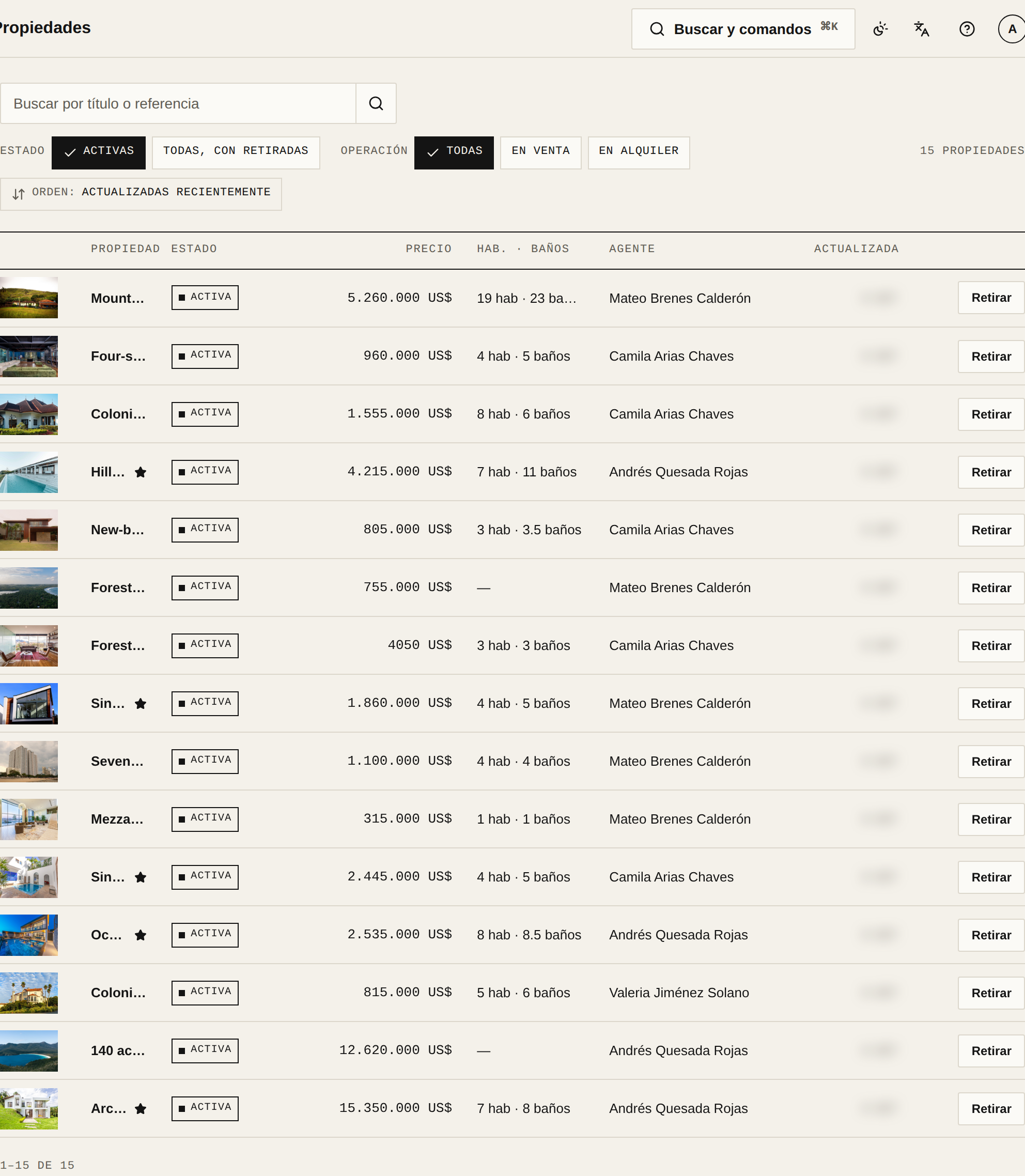The height and width of the screenshot is (1176, 1025).
Task: Retirar the New-b… property
Action: click(x=991, y=530)
